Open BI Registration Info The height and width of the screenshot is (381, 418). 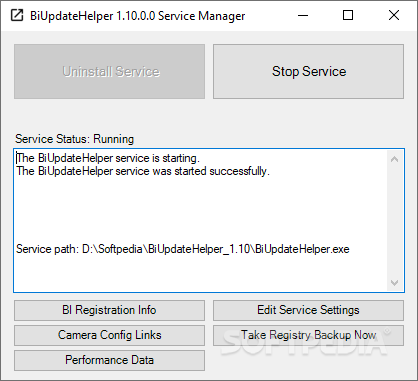click(x=109, y=310)
